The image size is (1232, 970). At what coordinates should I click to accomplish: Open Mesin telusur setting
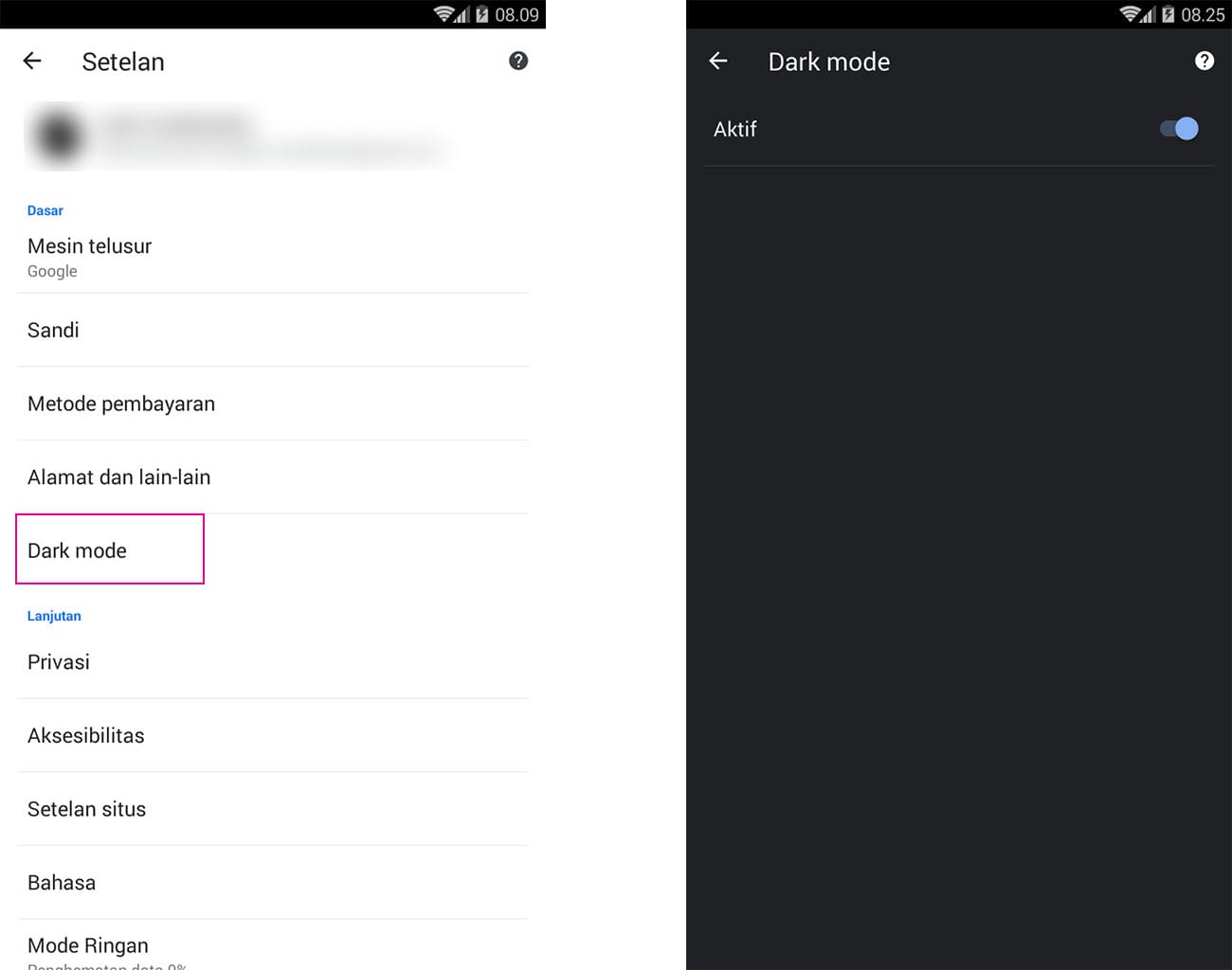point(90,257)
